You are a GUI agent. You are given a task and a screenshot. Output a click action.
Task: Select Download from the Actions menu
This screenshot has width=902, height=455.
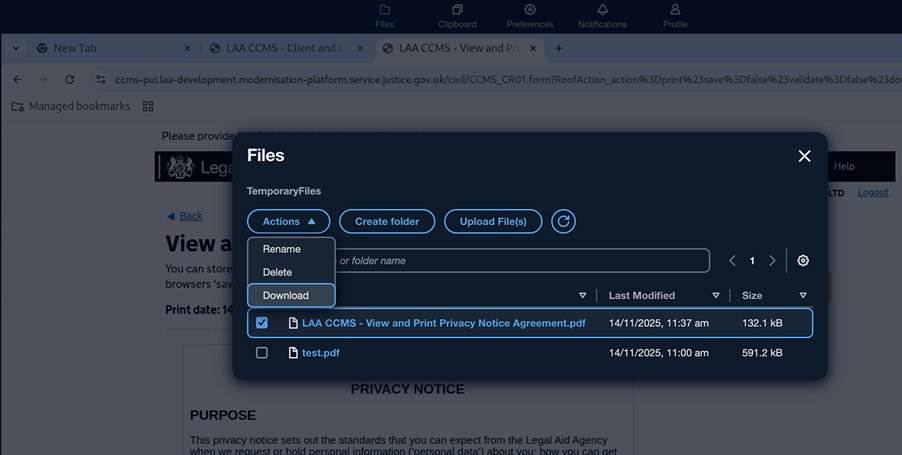(x=286, y=295)
